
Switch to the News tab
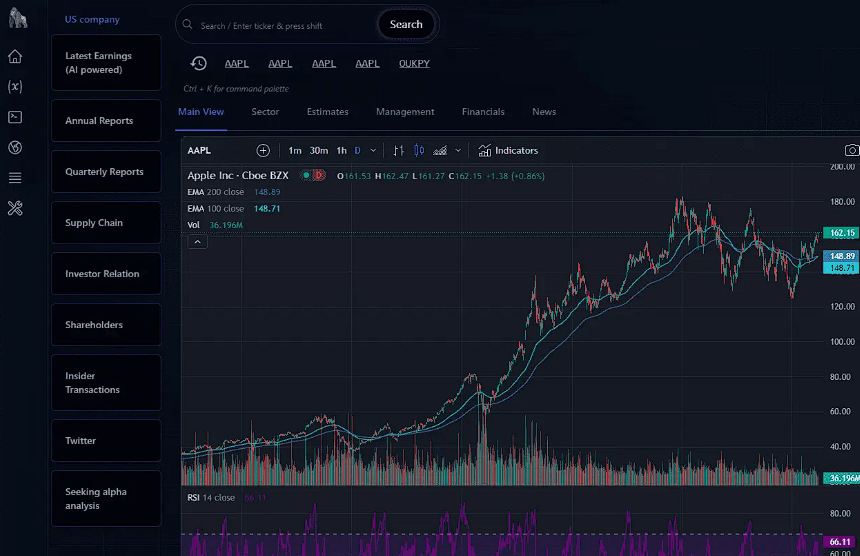point(544,112)
